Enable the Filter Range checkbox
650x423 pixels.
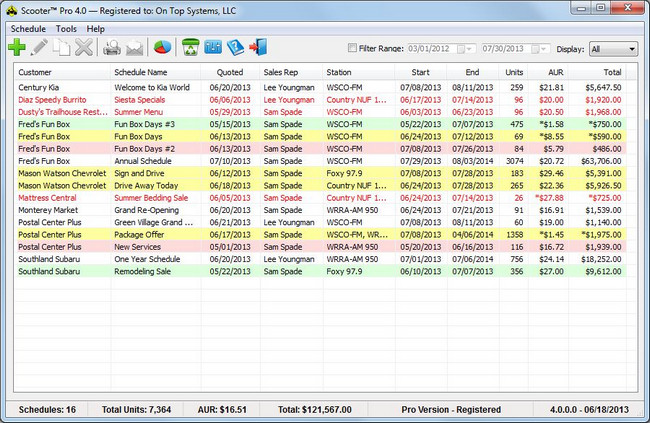352,48
